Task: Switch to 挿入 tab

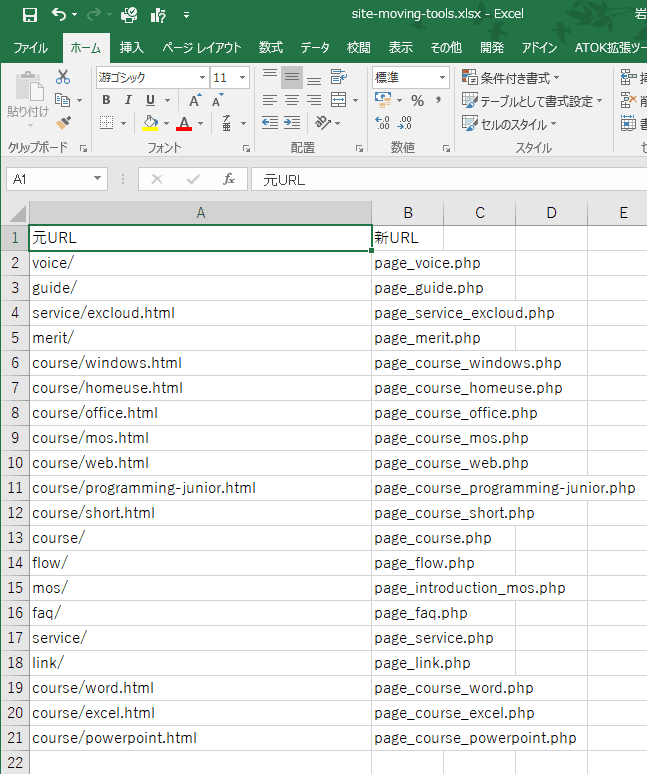Action: pos(131,48)
